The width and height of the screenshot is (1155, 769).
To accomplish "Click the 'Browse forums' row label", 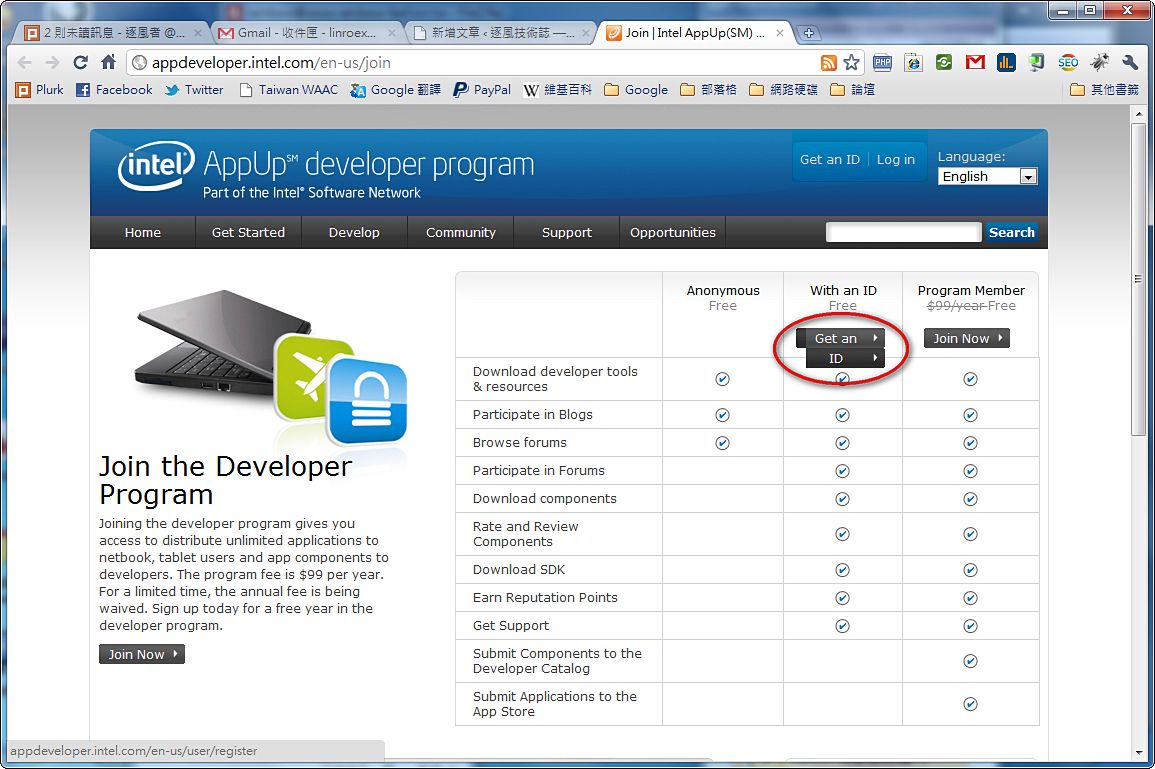I will 519,443.
